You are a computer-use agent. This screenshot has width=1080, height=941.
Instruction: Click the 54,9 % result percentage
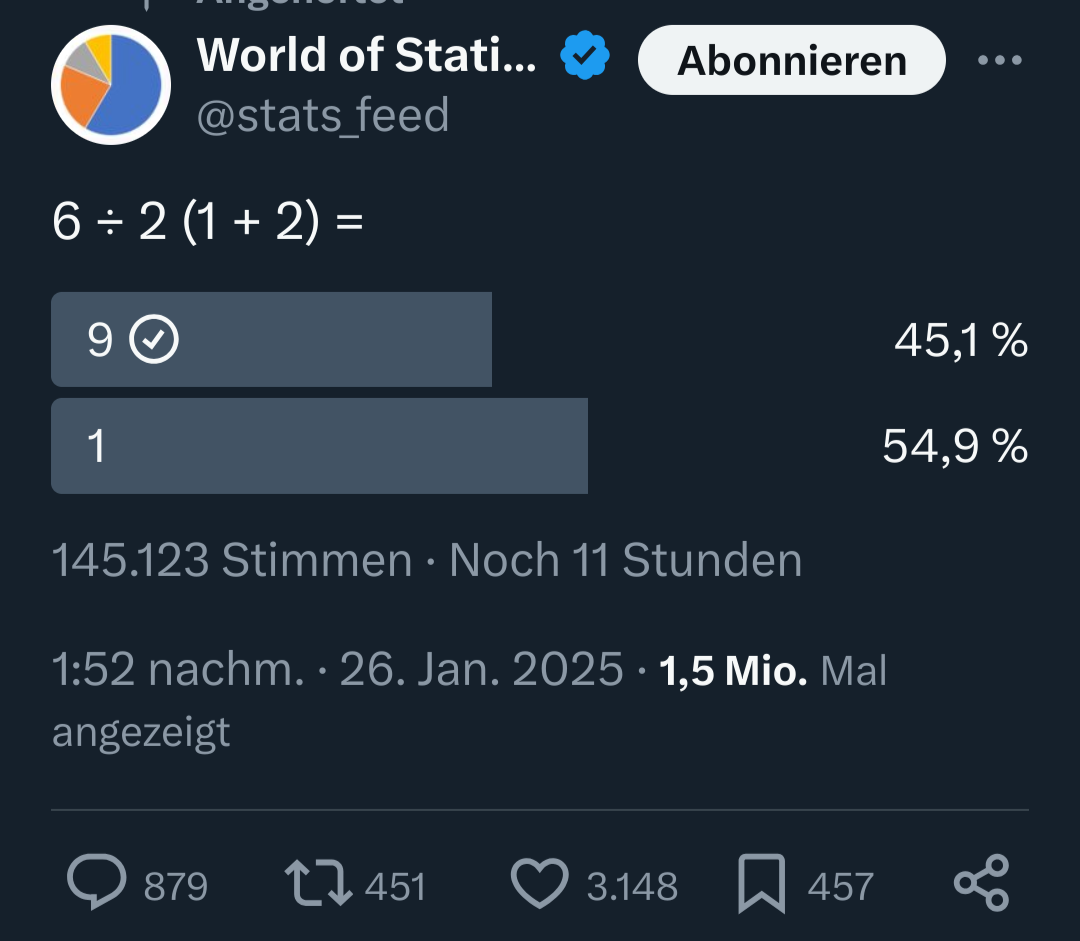(955, 447)
